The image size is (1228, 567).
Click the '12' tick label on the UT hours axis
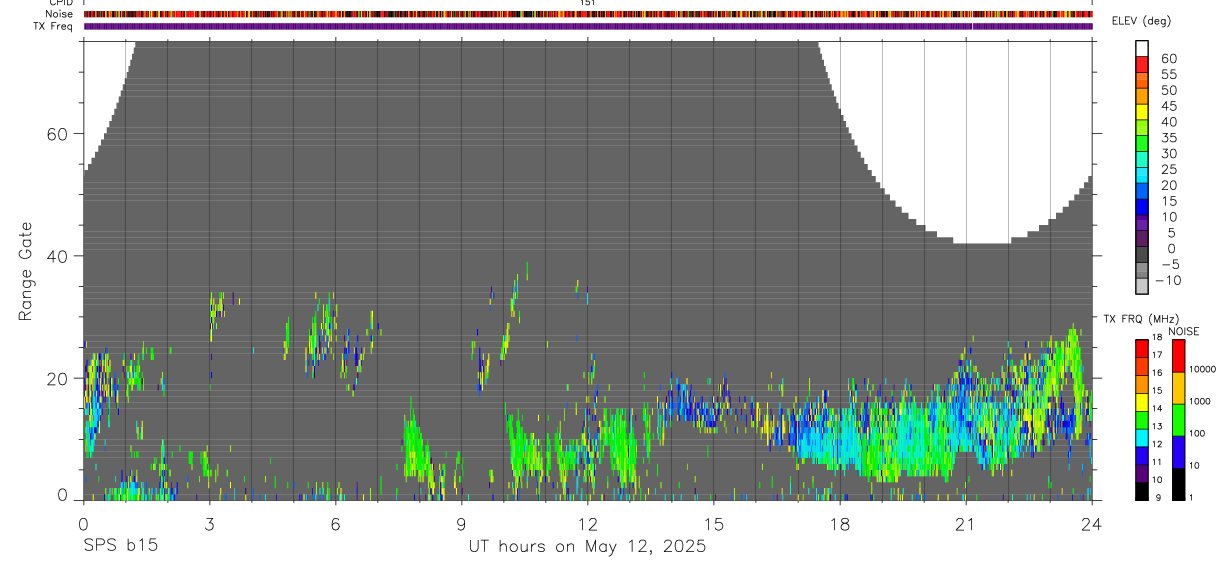point(587,523)
